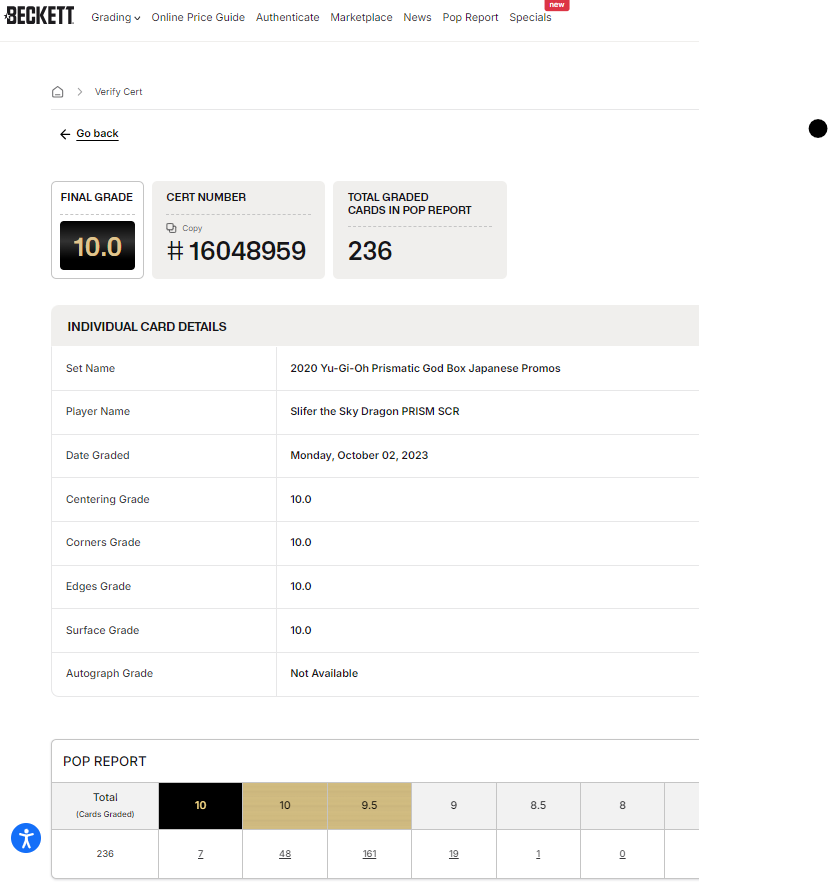Open the 161 count under grade 9.5
The height and width of the screenshot is (886, 829).
[369, 854]
